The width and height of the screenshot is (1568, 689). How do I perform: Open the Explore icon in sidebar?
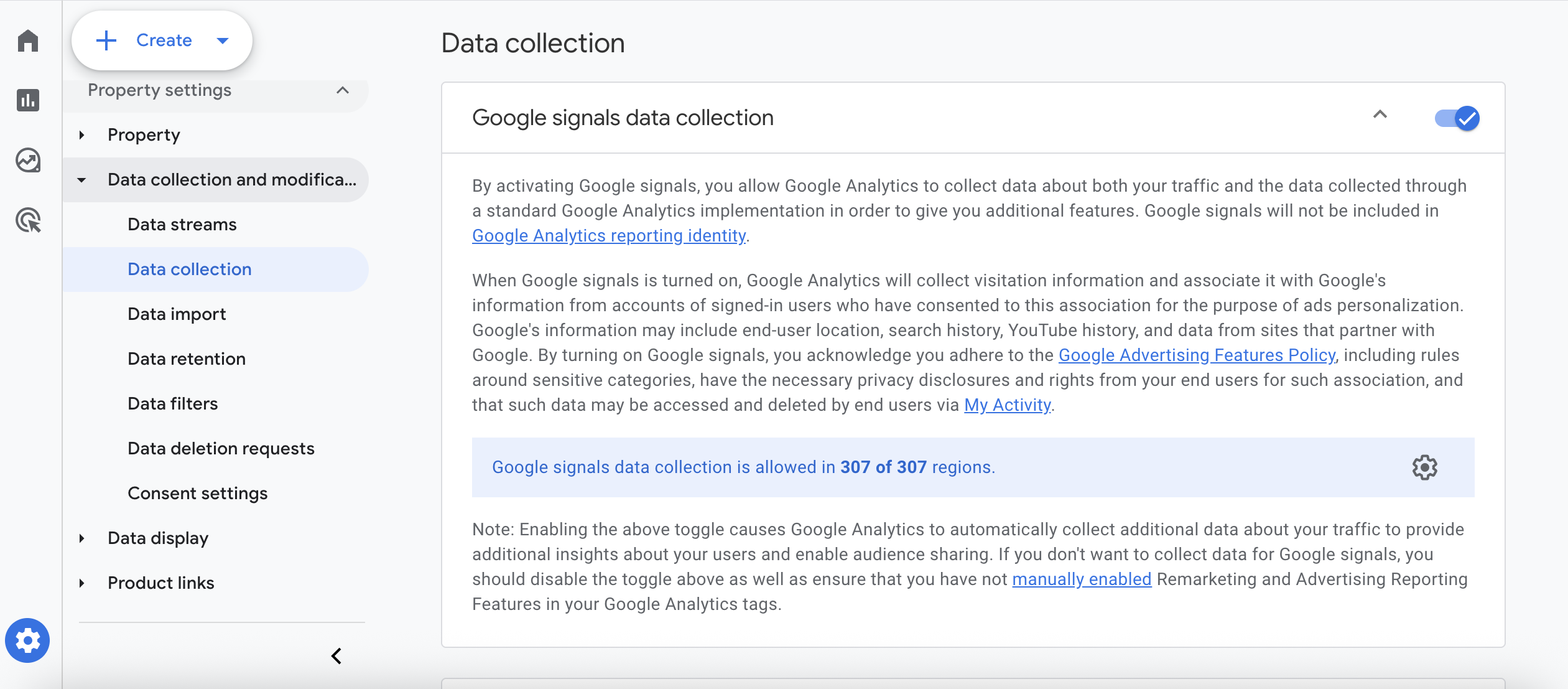tap(28, 160)
